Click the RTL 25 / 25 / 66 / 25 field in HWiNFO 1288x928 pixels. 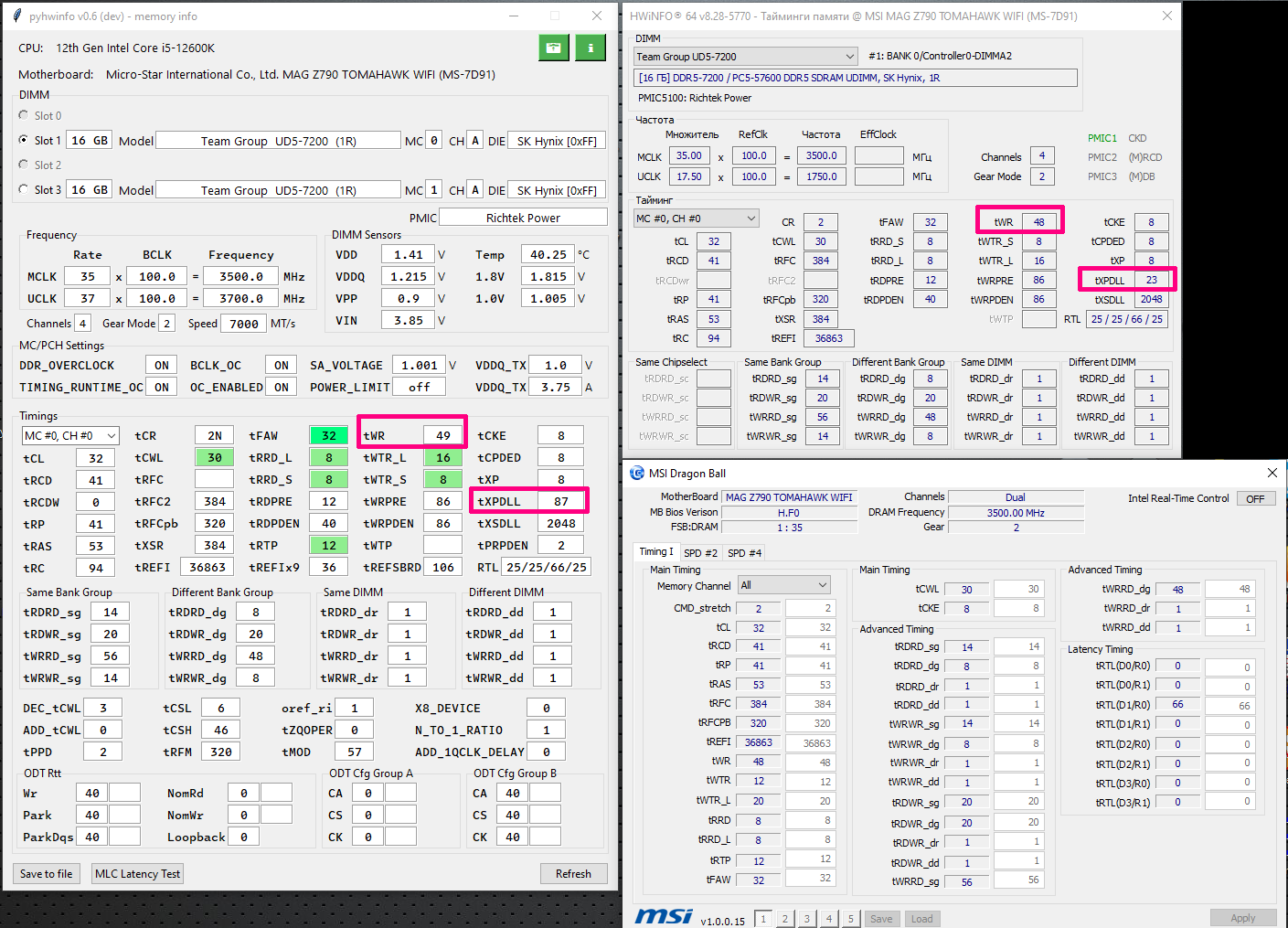(1126, 319)
